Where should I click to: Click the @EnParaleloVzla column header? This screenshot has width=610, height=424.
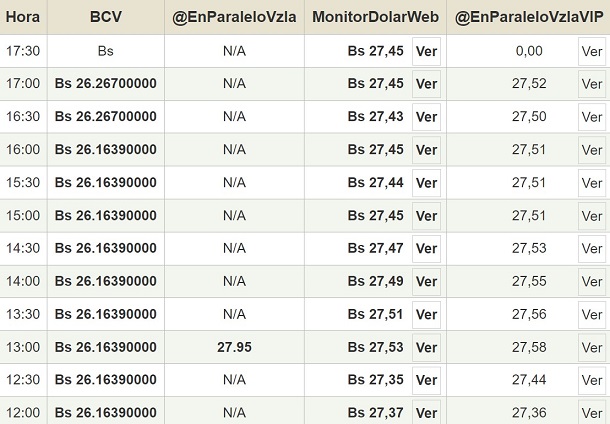coord(234,17)
